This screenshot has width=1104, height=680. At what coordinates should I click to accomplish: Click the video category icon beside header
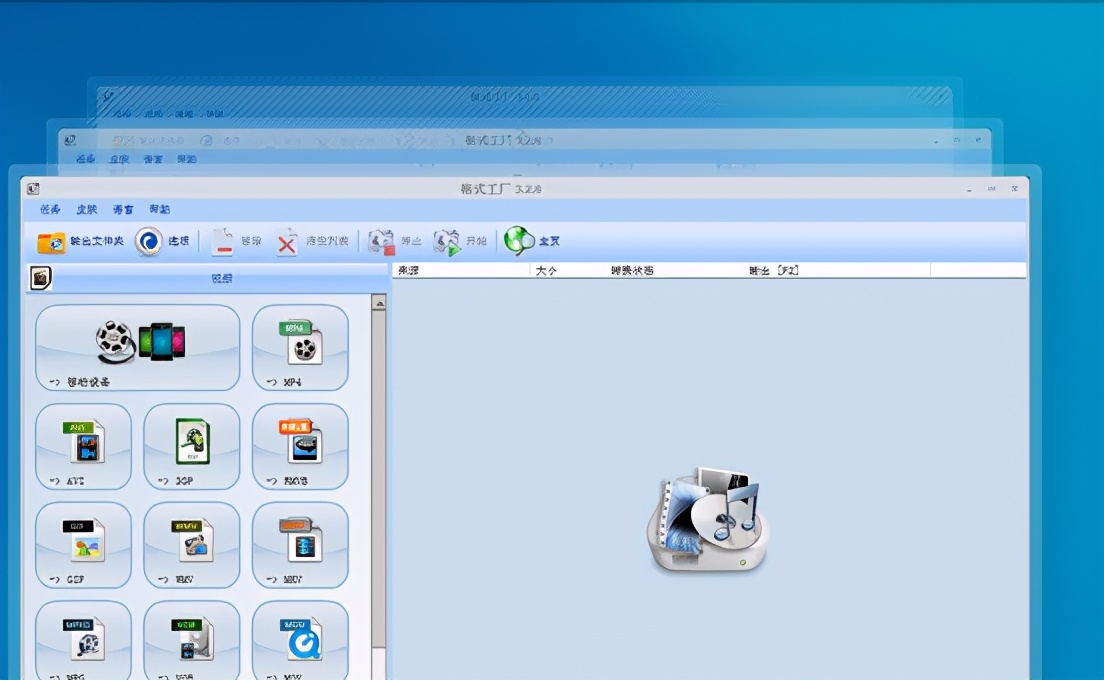tap(40, 278)
